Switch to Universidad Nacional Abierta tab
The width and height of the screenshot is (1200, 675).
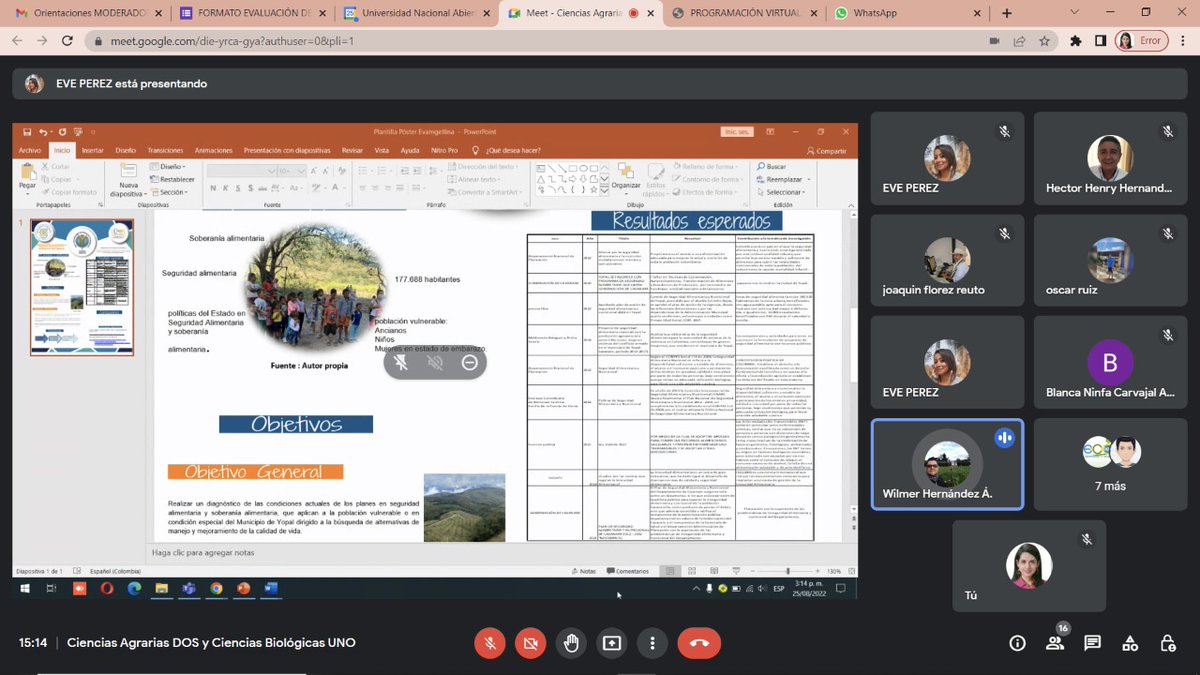point(415,13)
